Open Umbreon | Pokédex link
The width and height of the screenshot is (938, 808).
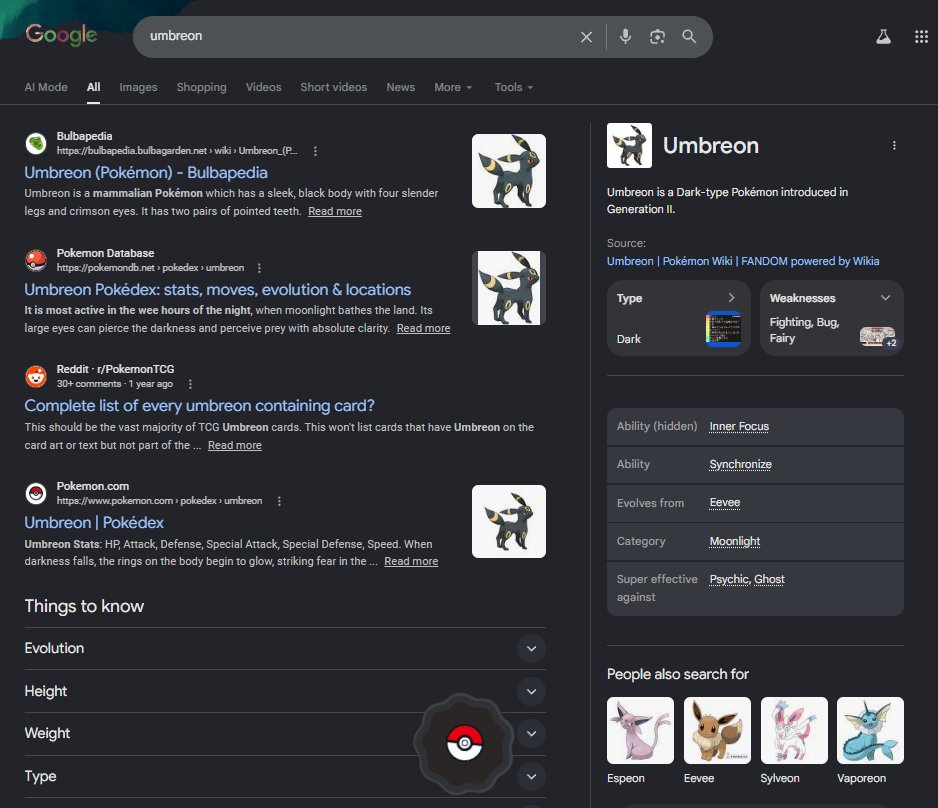coord(94,523)
